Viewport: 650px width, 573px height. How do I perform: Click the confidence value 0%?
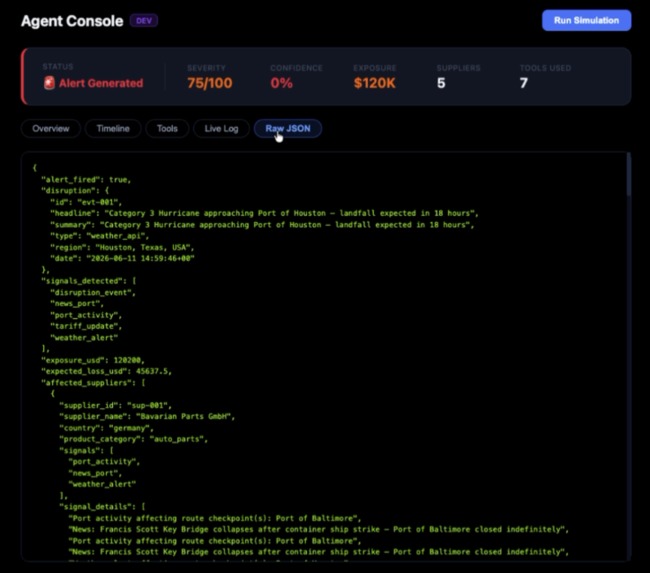point(281,83)
